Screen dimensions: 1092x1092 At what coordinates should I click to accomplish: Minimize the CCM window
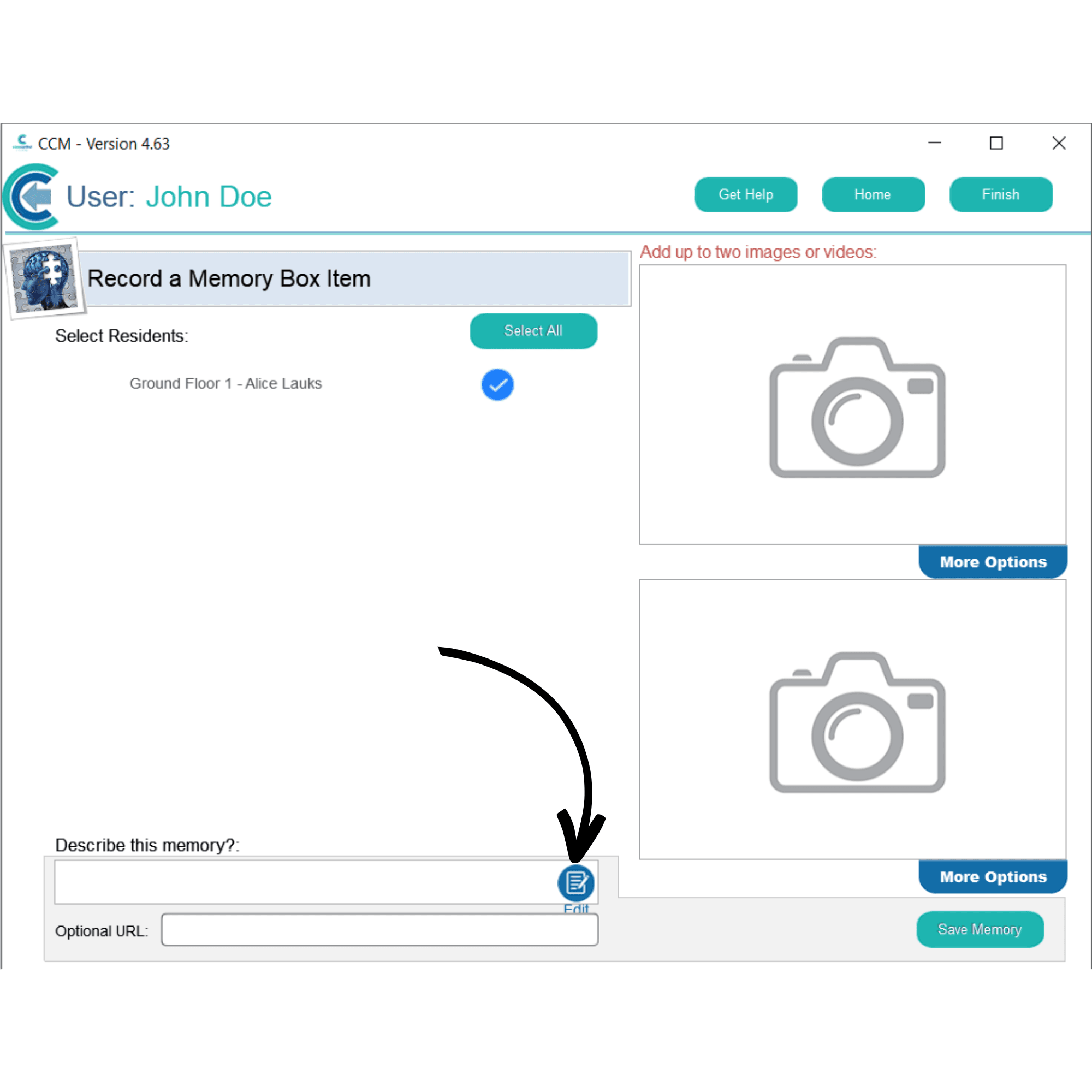pyautogui.click(x=934, y=143)
